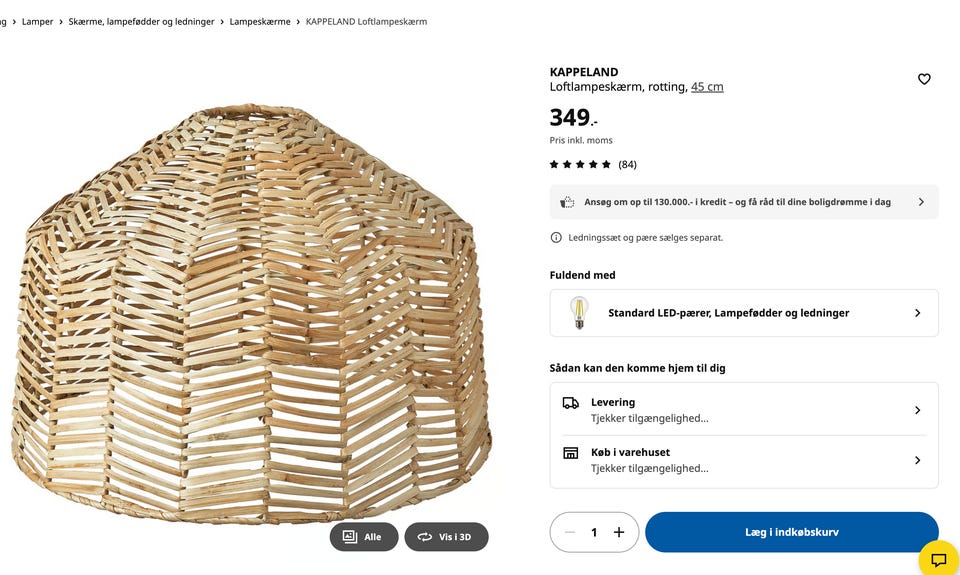Increase quantity with plus button

tap(619, 532)
